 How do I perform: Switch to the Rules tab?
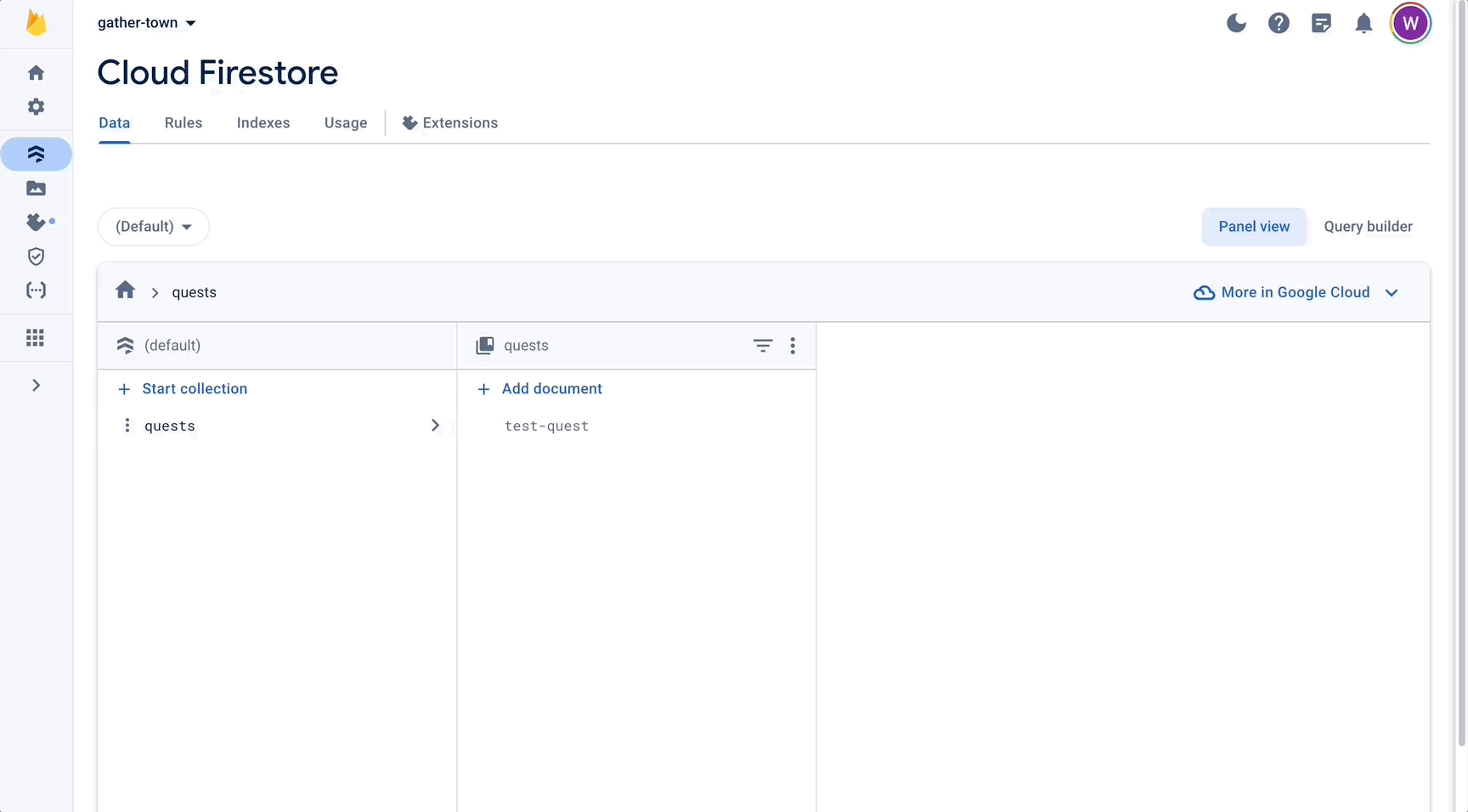pos(183,123)
